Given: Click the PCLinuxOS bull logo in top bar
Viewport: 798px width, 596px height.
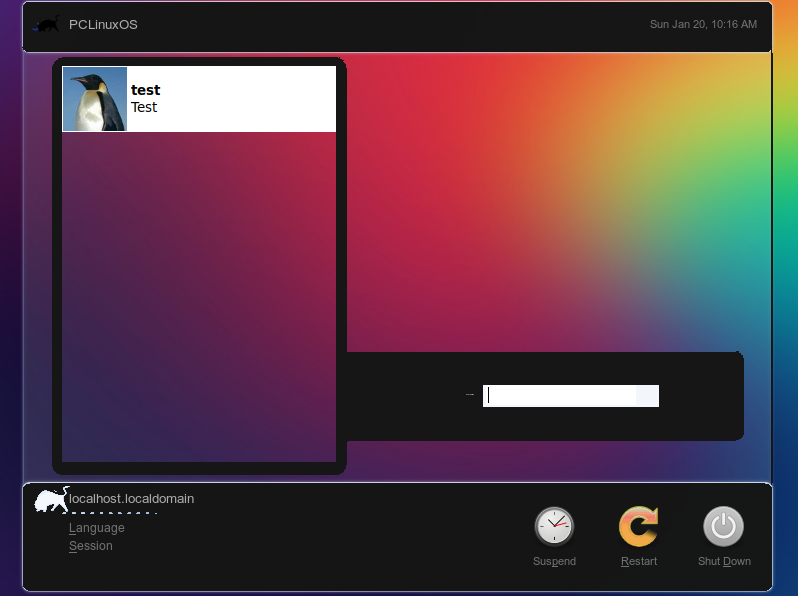Looking at the screenshot, I should [47, 24].
